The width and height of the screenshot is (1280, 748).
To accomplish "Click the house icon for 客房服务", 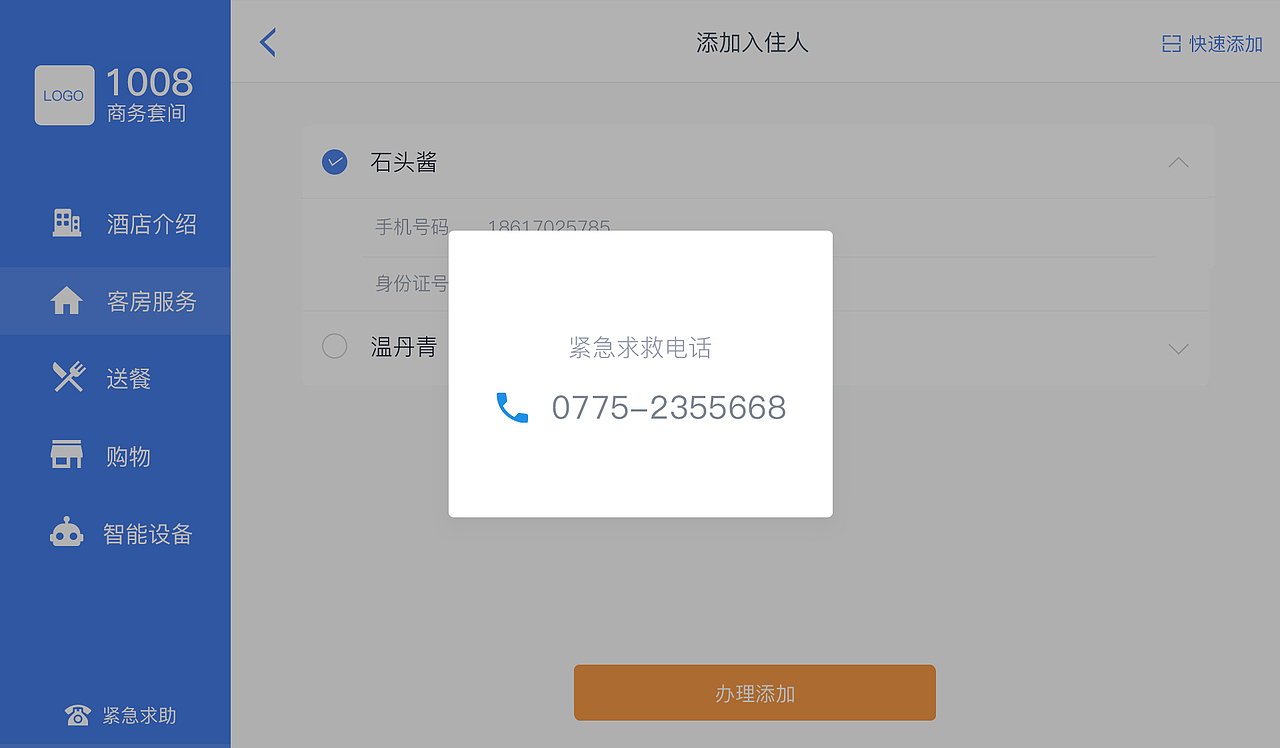I will click(x=66, y=301).
